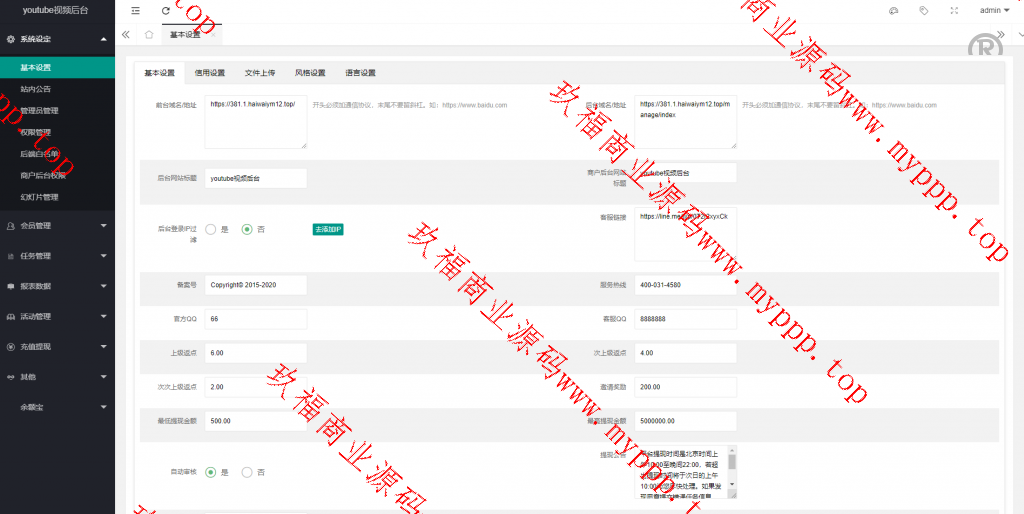
Task: Open 站内公告 in the sidebar
Action: [x=35, y=89]
